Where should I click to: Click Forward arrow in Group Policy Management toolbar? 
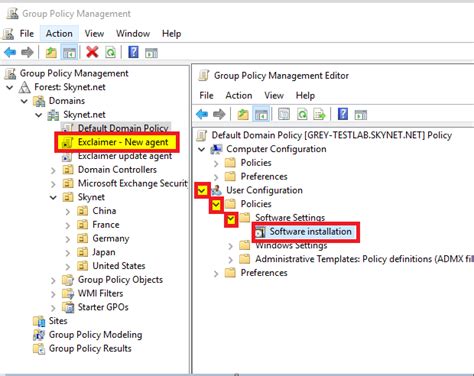pos(27,52)
